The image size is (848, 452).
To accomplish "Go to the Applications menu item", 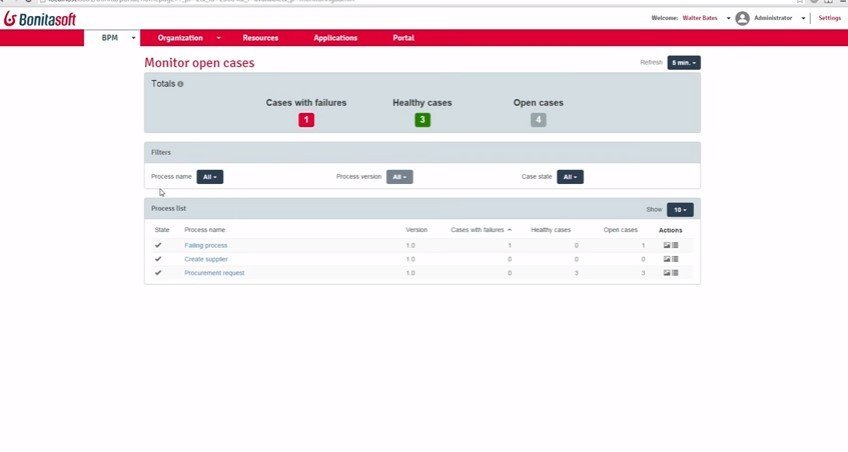I will coord(335,38).
